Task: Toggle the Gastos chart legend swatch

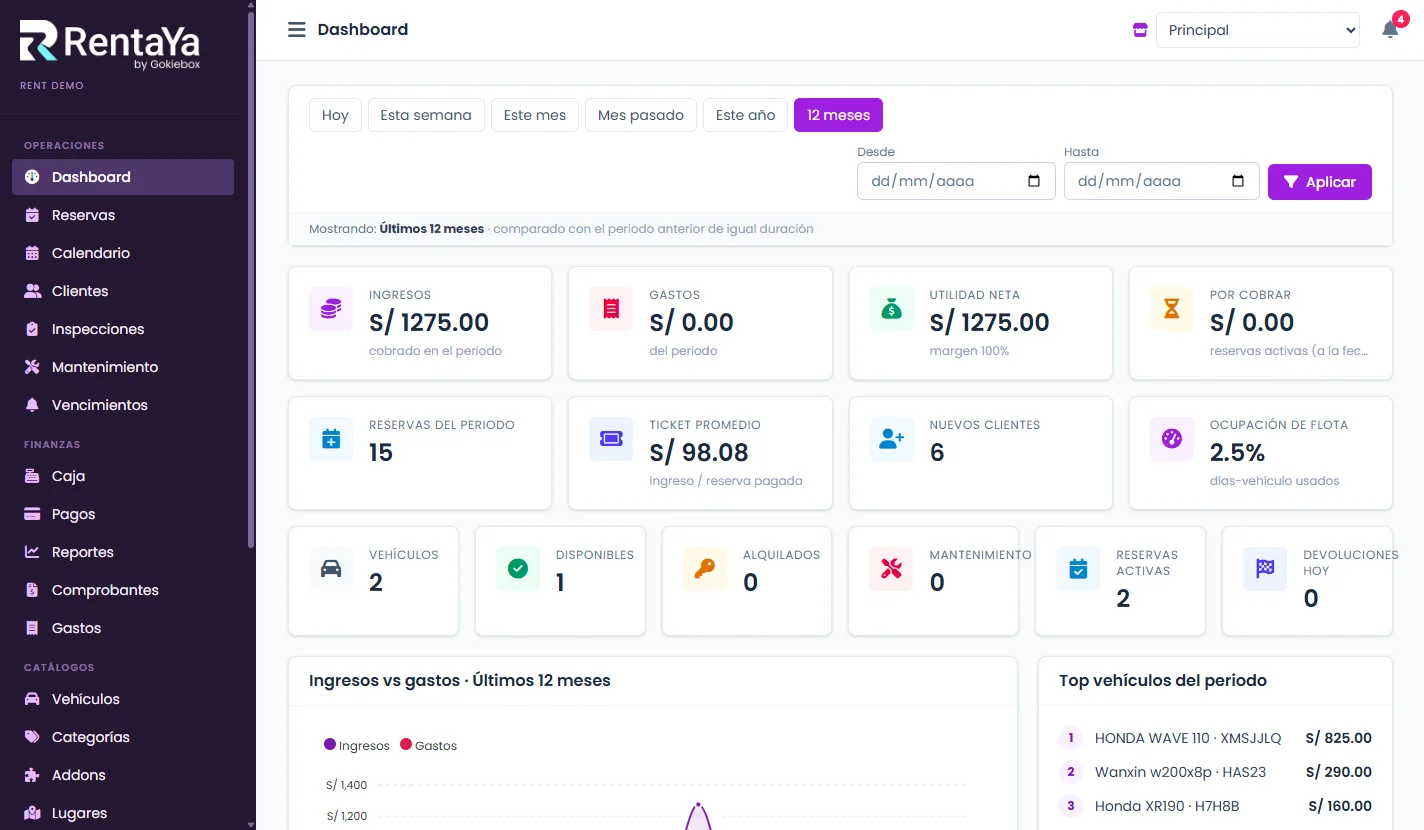Action: point(406,745)
